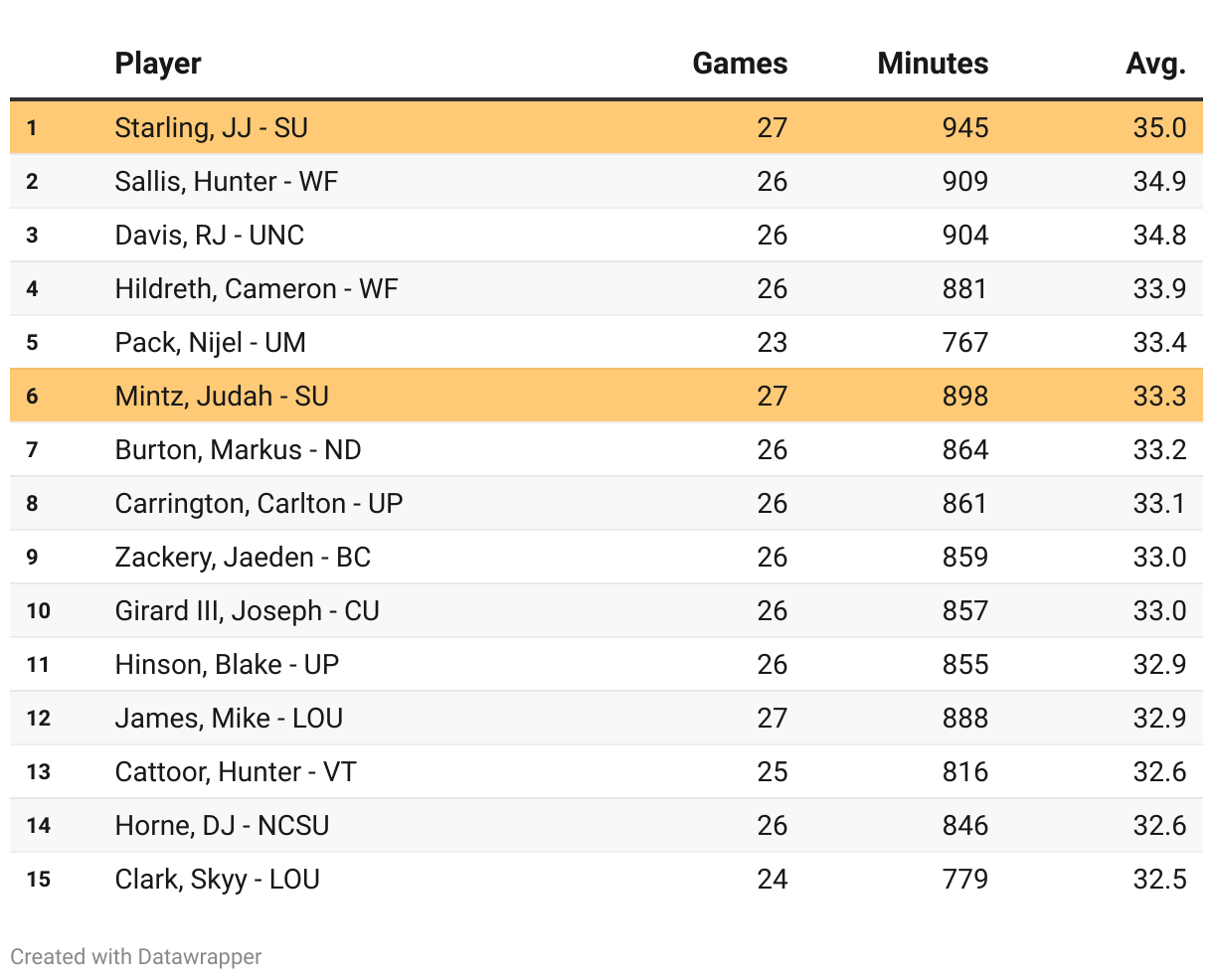Click Zackery, Jaeden - BC player cell
1213x980 pixels.
pyautogui.click(x=243, y=557)
